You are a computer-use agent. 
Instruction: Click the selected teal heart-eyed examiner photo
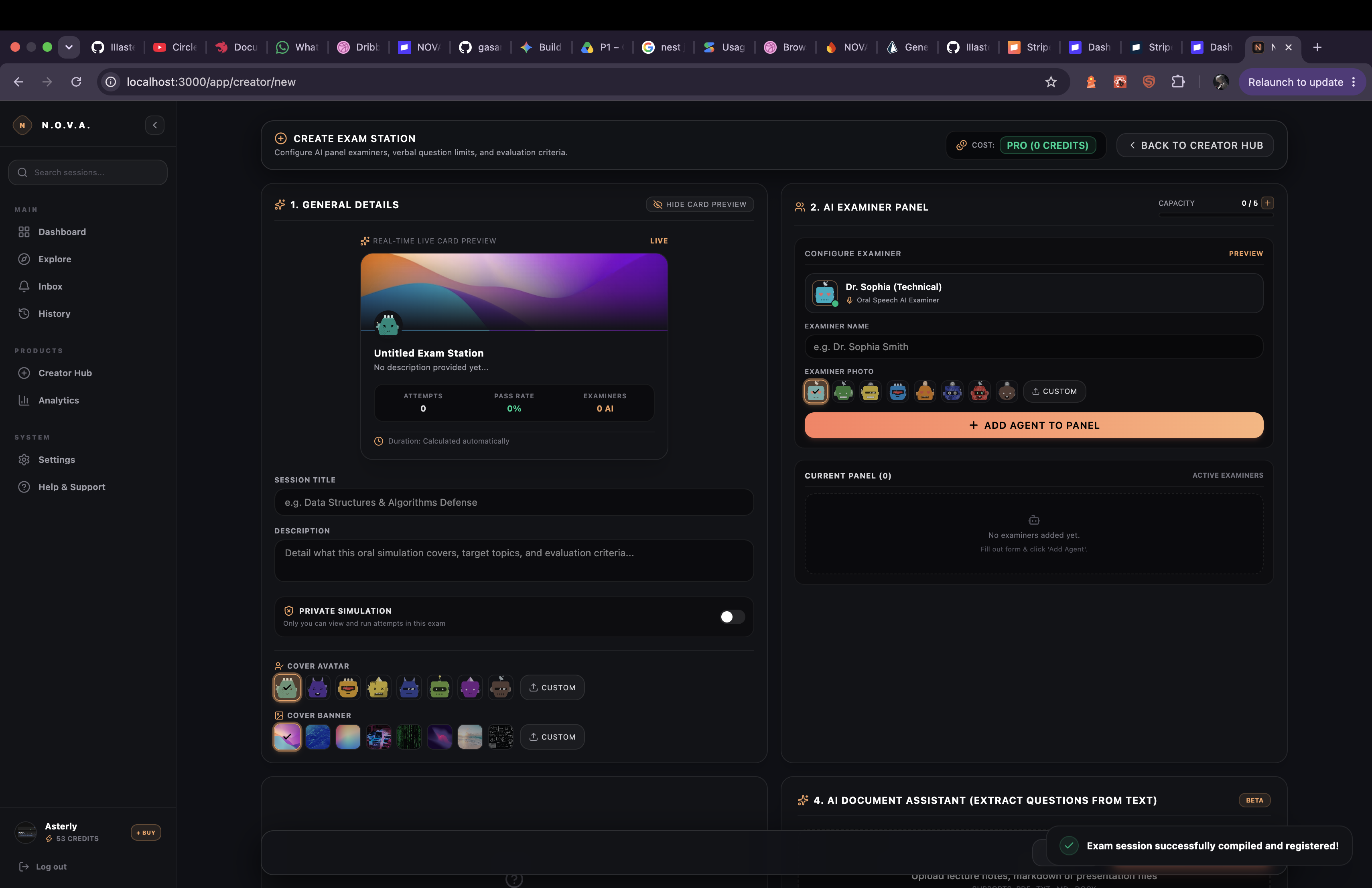coord(816,392)
